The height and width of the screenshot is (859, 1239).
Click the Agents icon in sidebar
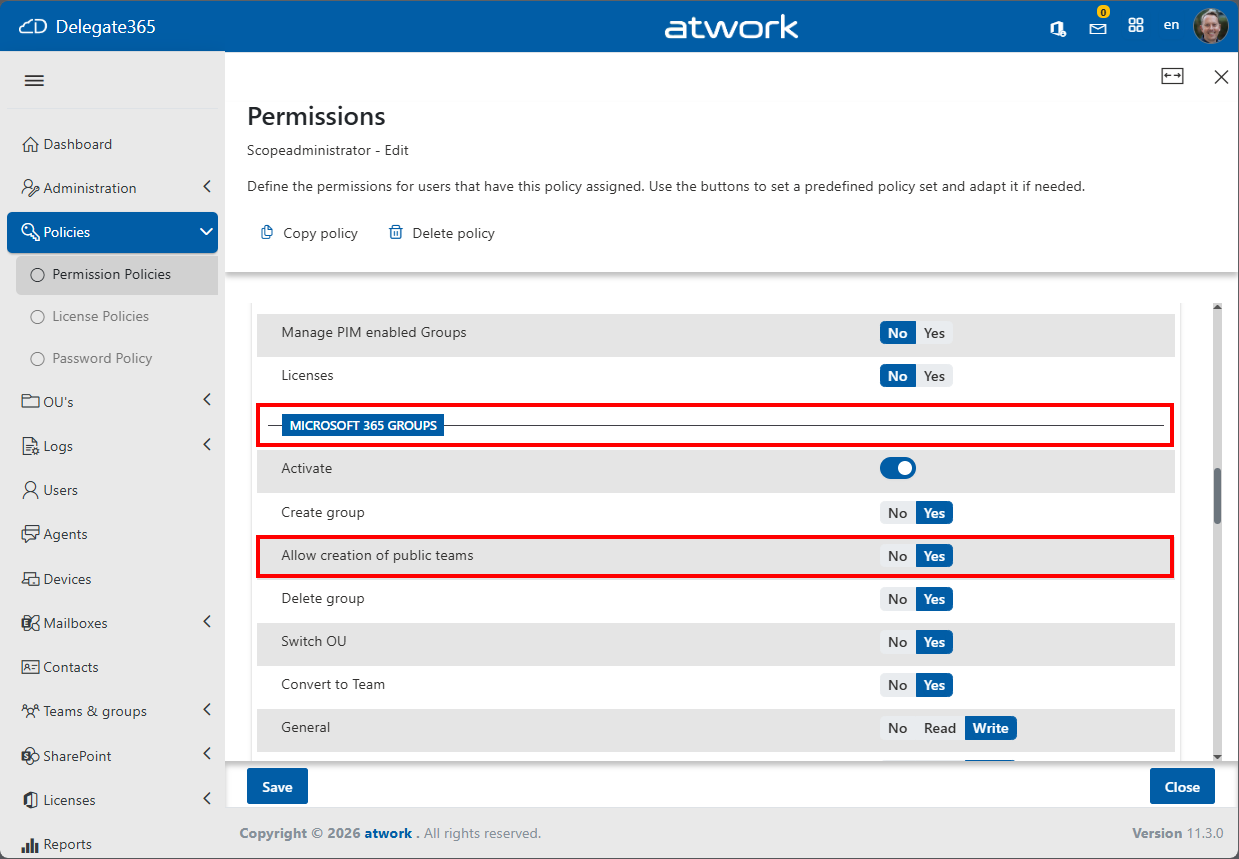30,534
